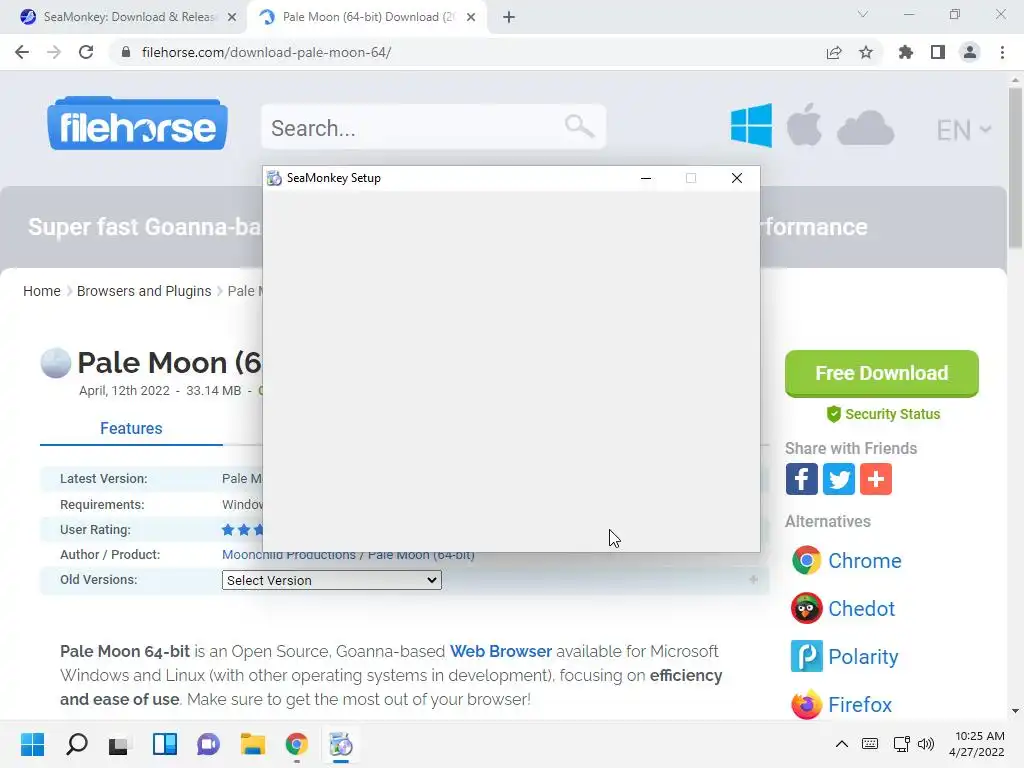Bookmark this page with the star icon
This screenshot has height=768, width=1024.
coord(866,52)
